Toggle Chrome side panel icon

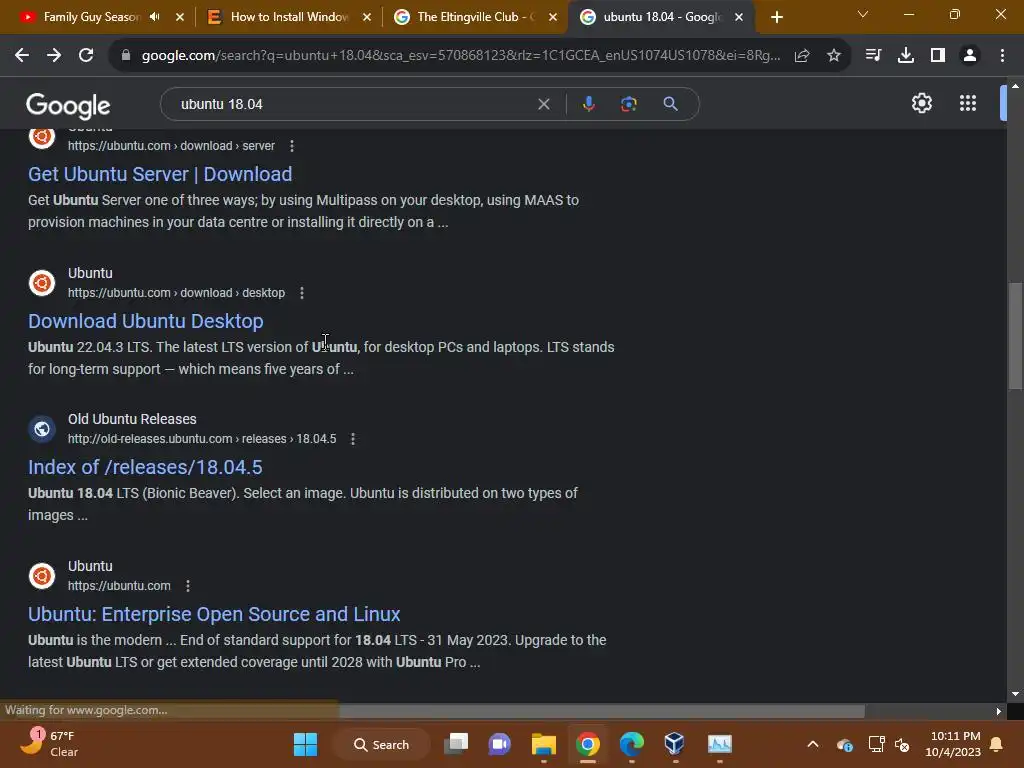point(938,56)
